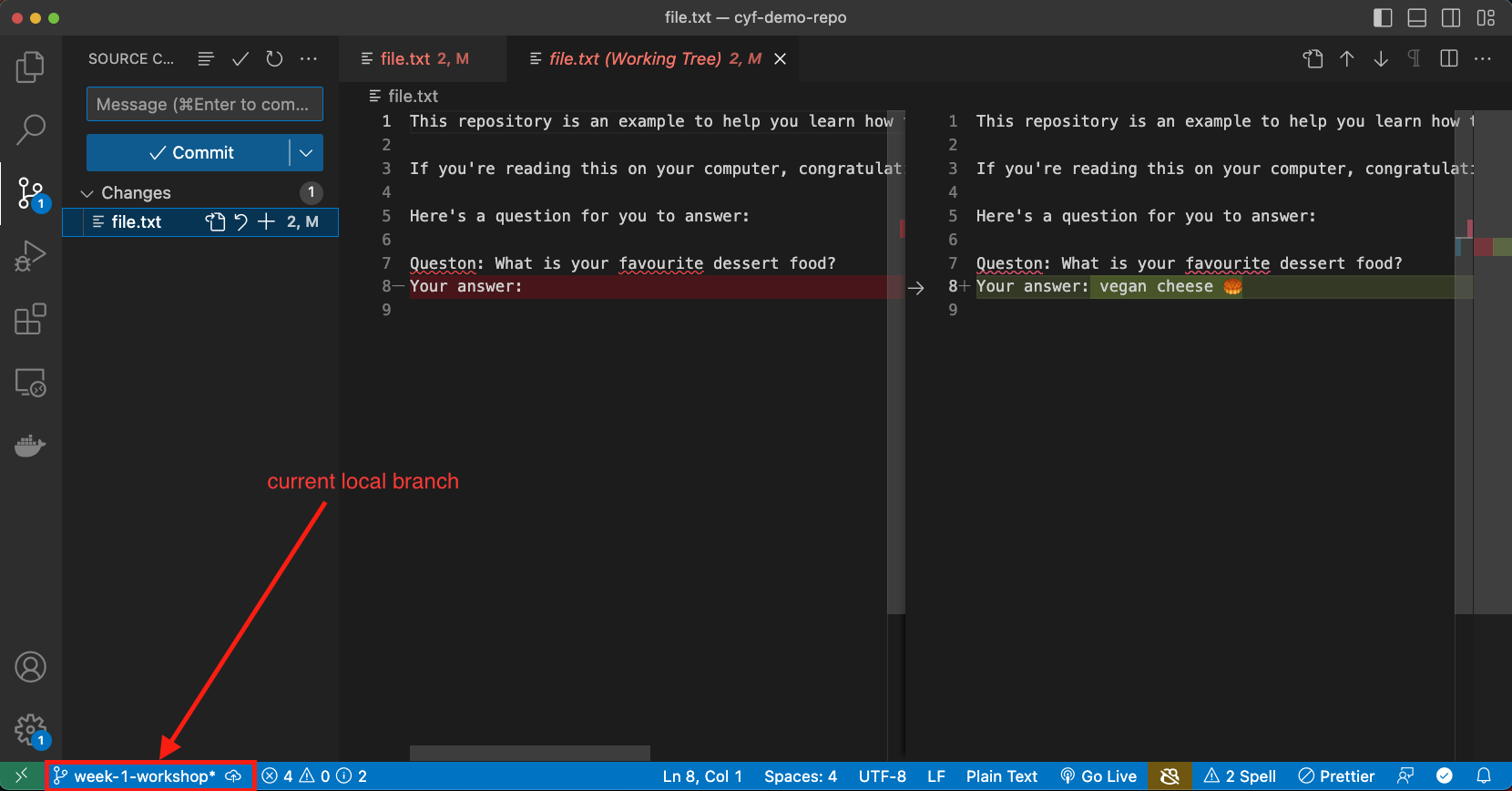Open the Extensions view
The width and height of the screenshot is (1512, 791).
pos(30,320)
